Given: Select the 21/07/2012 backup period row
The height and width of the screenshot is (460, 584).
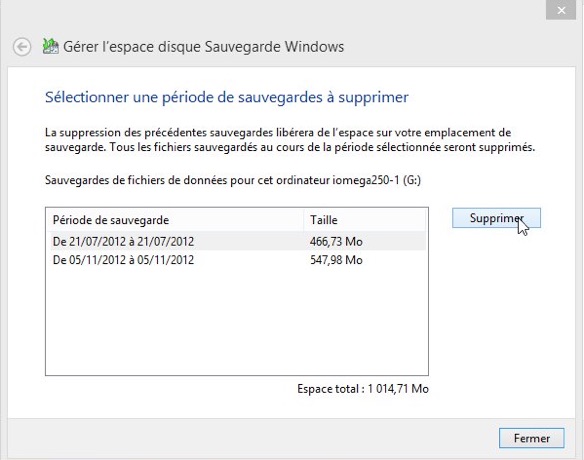Looking at the screenshot, I should click(237, 241).
